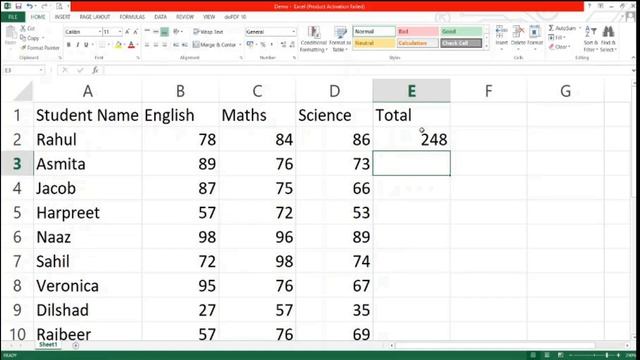Apply the Normal cell style

tap(374, 31)
